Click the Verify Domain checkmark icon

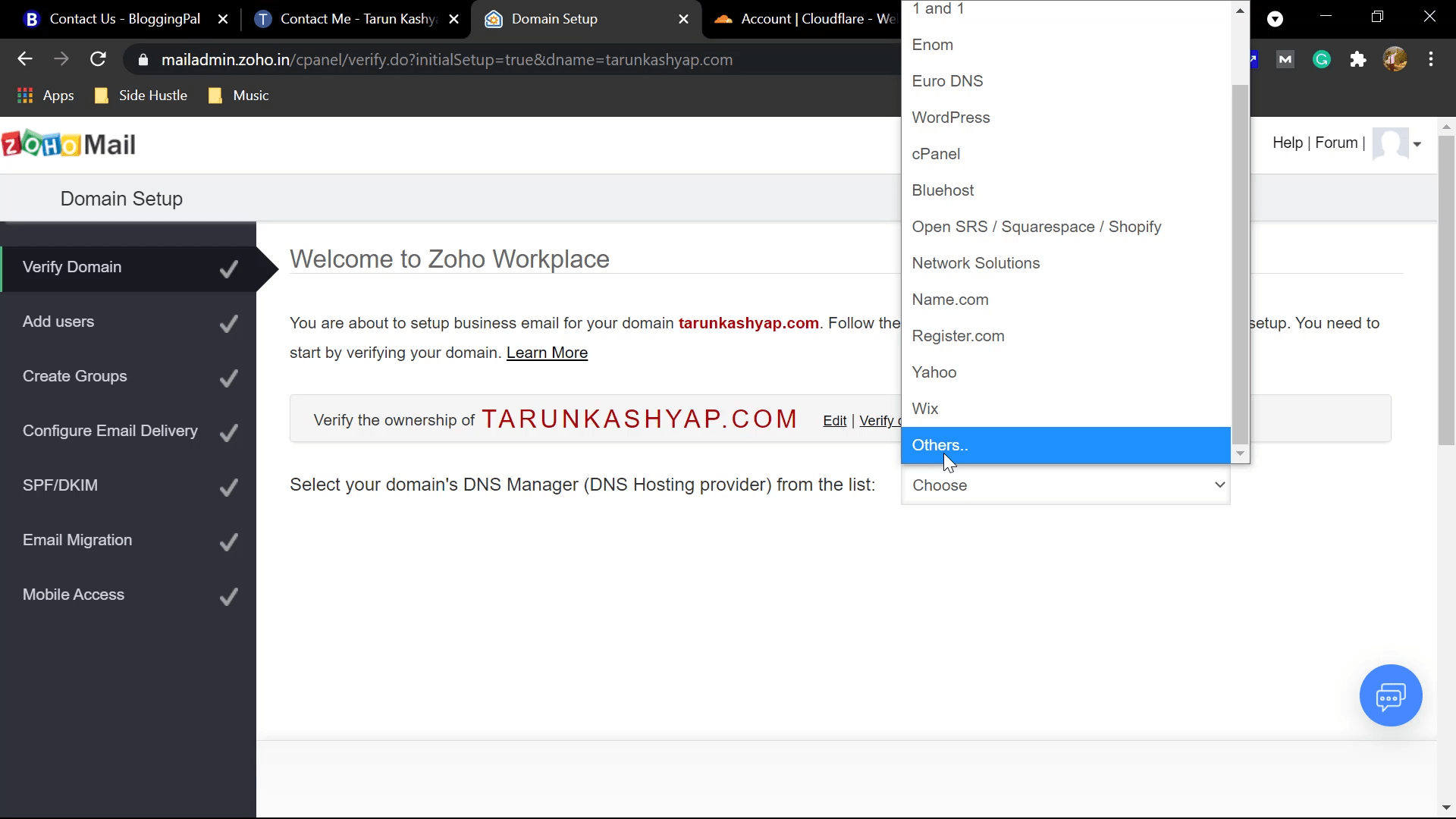pos(229,268)
